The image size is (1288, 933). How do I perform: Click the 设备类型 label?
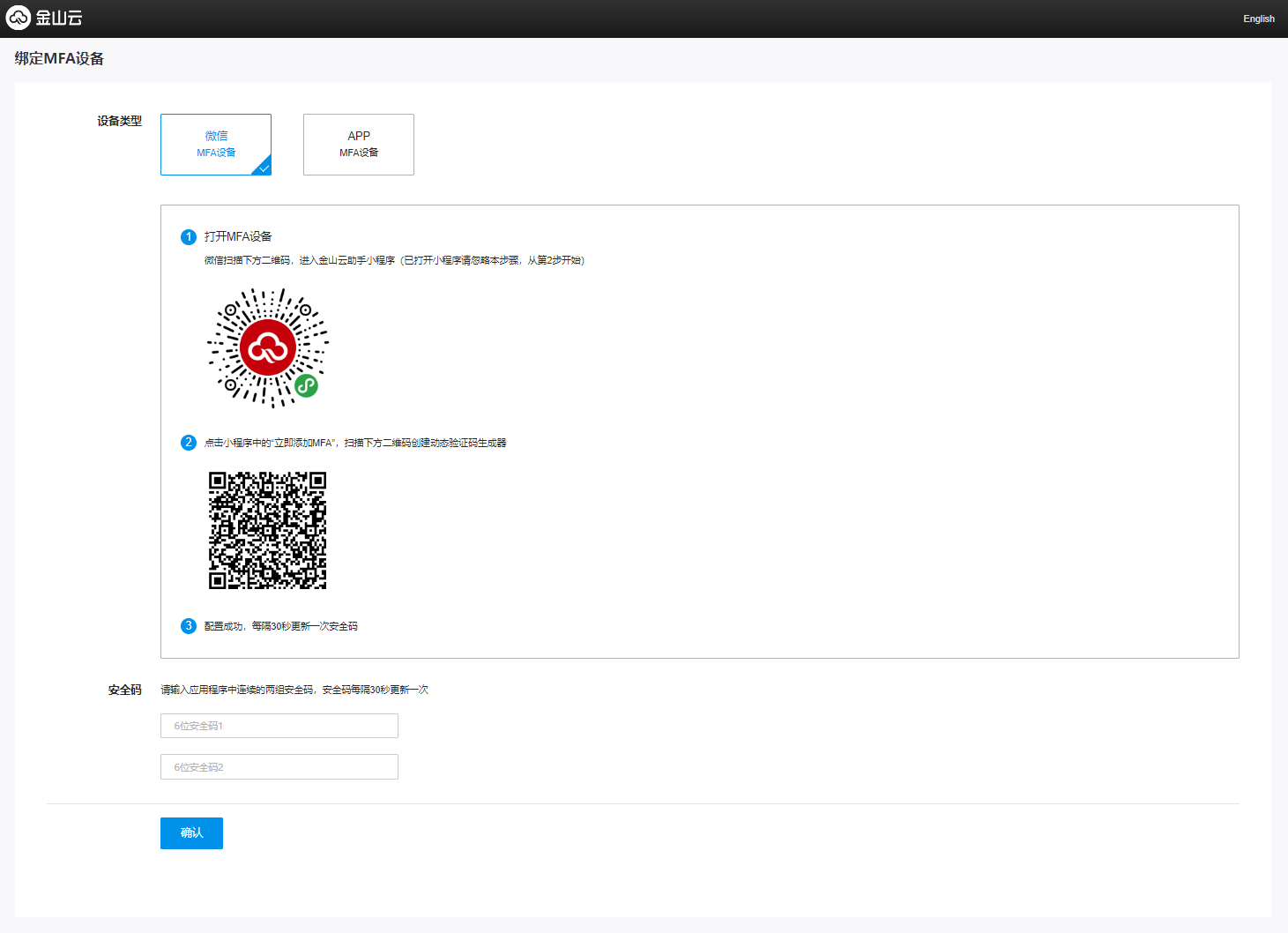pyautogui.click(x=119, y=121)
